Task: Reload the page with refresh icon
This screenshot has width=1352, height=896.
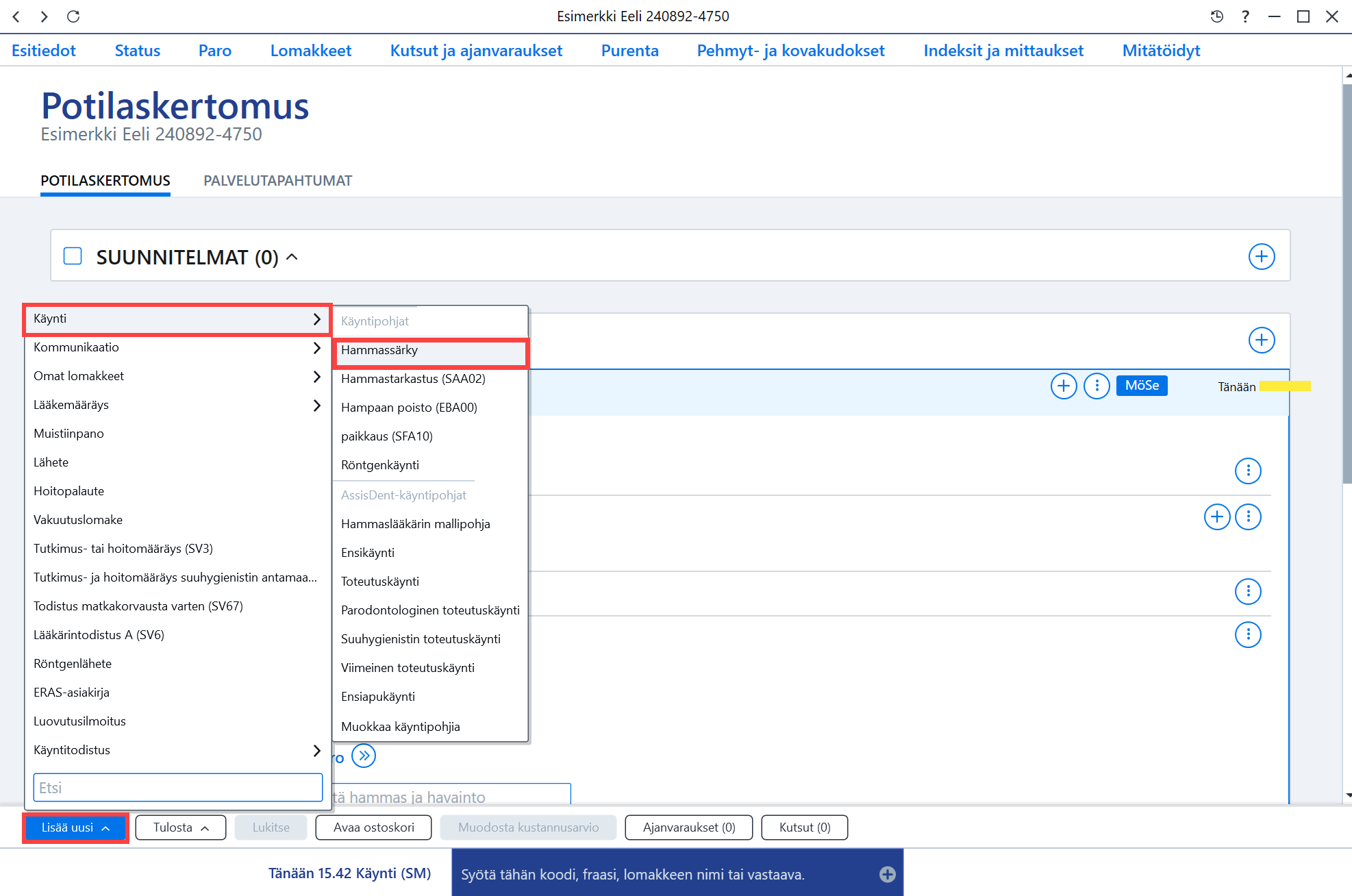Action: point(73,16)
